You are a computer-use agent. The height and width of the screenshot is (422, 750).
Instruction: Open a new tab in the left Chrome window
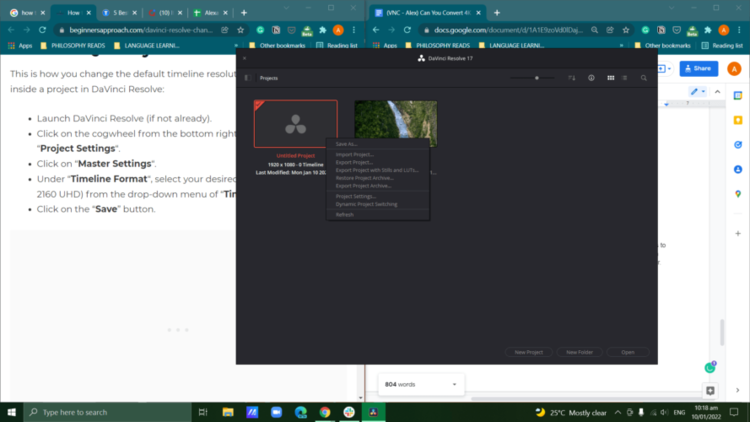pyautogui.click(x=244, y=13)
